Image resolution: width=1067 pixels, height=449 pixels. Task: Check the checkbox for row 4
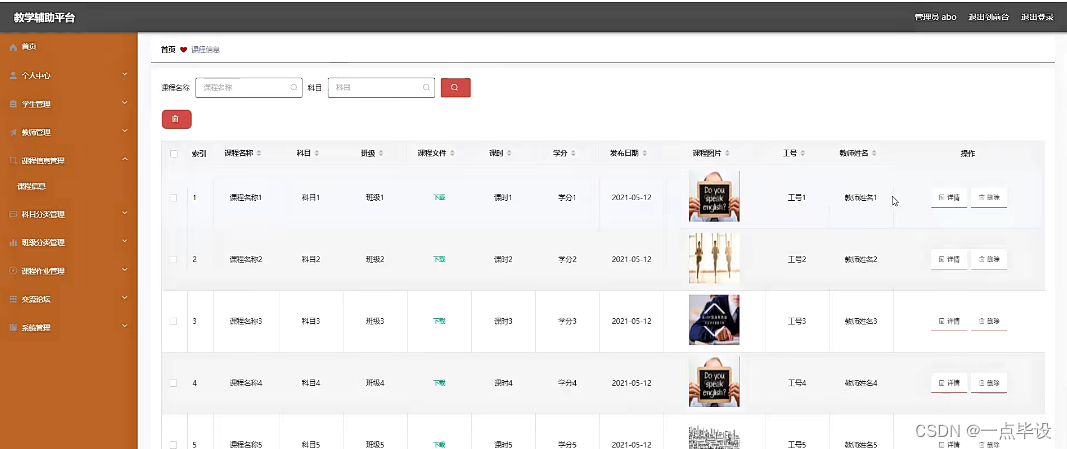(174, 383)
